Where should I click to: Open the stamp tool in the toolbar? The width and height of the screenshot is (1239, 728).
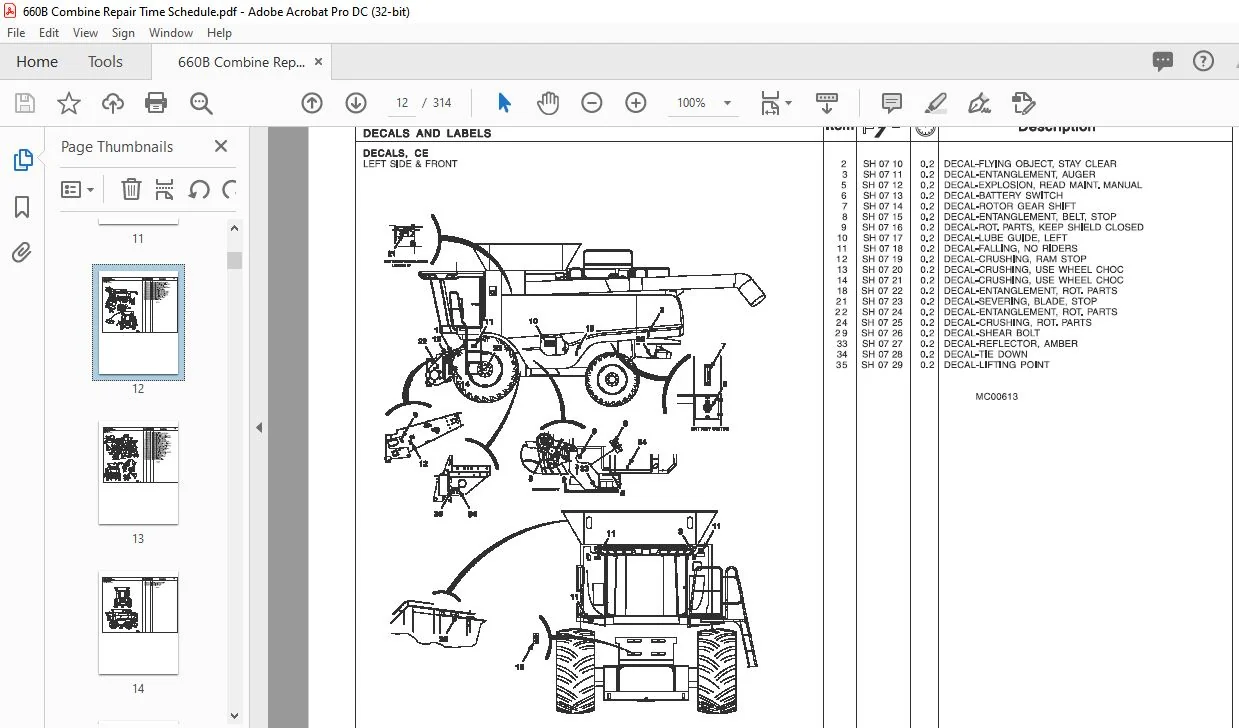tap(1022, 103)
